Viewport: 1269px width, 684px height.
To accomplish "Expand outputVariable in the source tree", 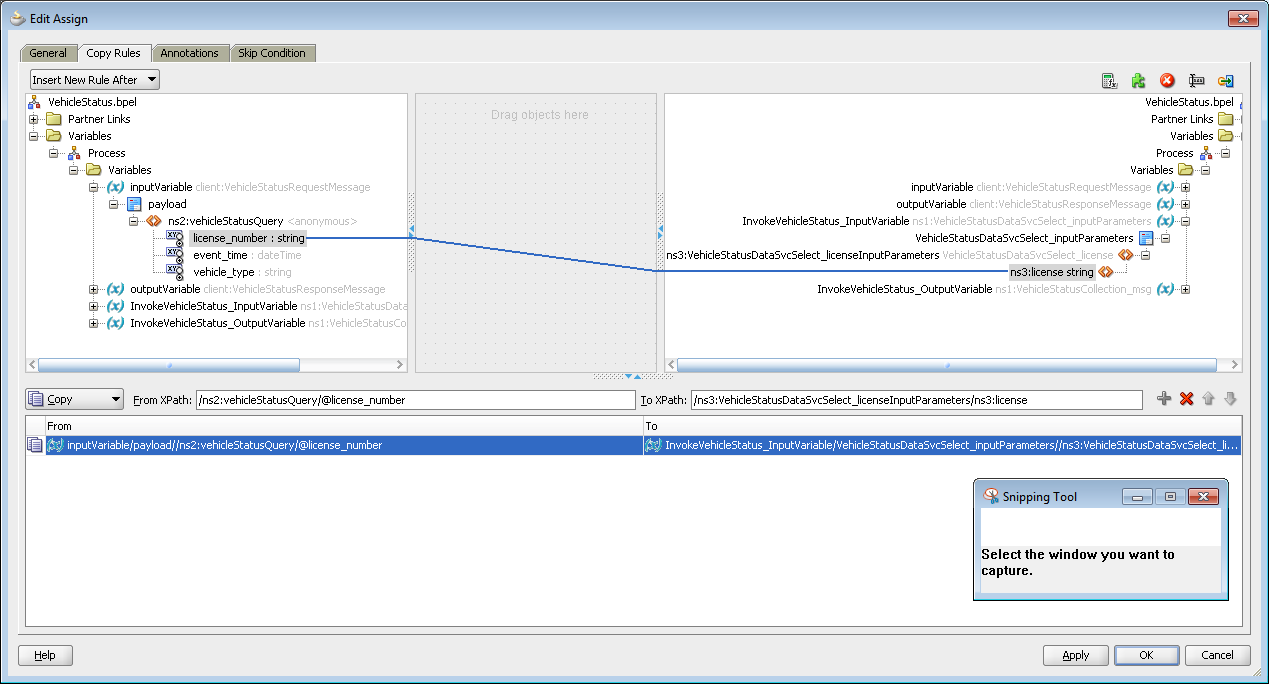I will 94,289.
